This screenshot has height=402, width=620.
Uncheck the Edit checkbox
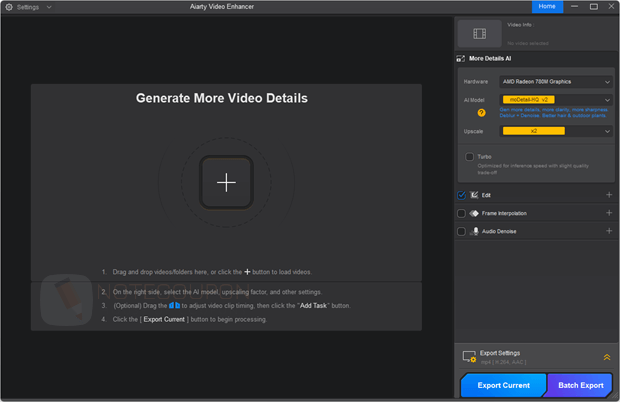(461, 195)
